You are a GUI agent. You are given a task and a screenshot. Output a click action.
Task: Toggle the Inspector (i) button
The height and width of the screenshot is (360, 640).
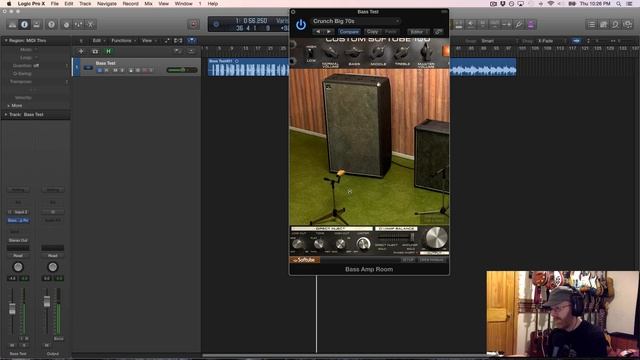(24, 24)
